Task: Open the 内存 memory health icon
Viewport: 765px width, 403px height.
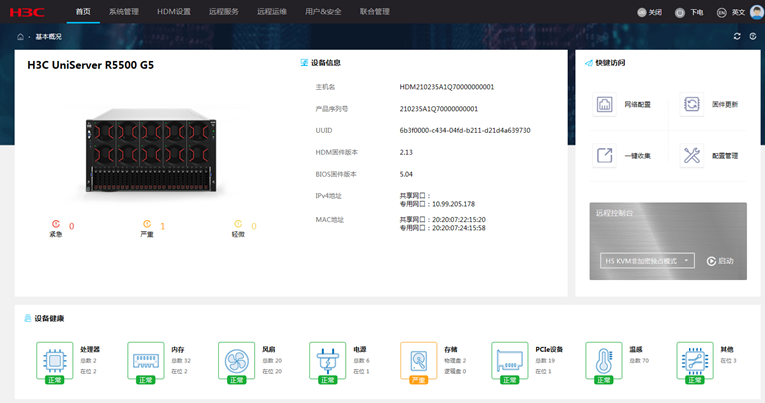Action: (145, 361)
